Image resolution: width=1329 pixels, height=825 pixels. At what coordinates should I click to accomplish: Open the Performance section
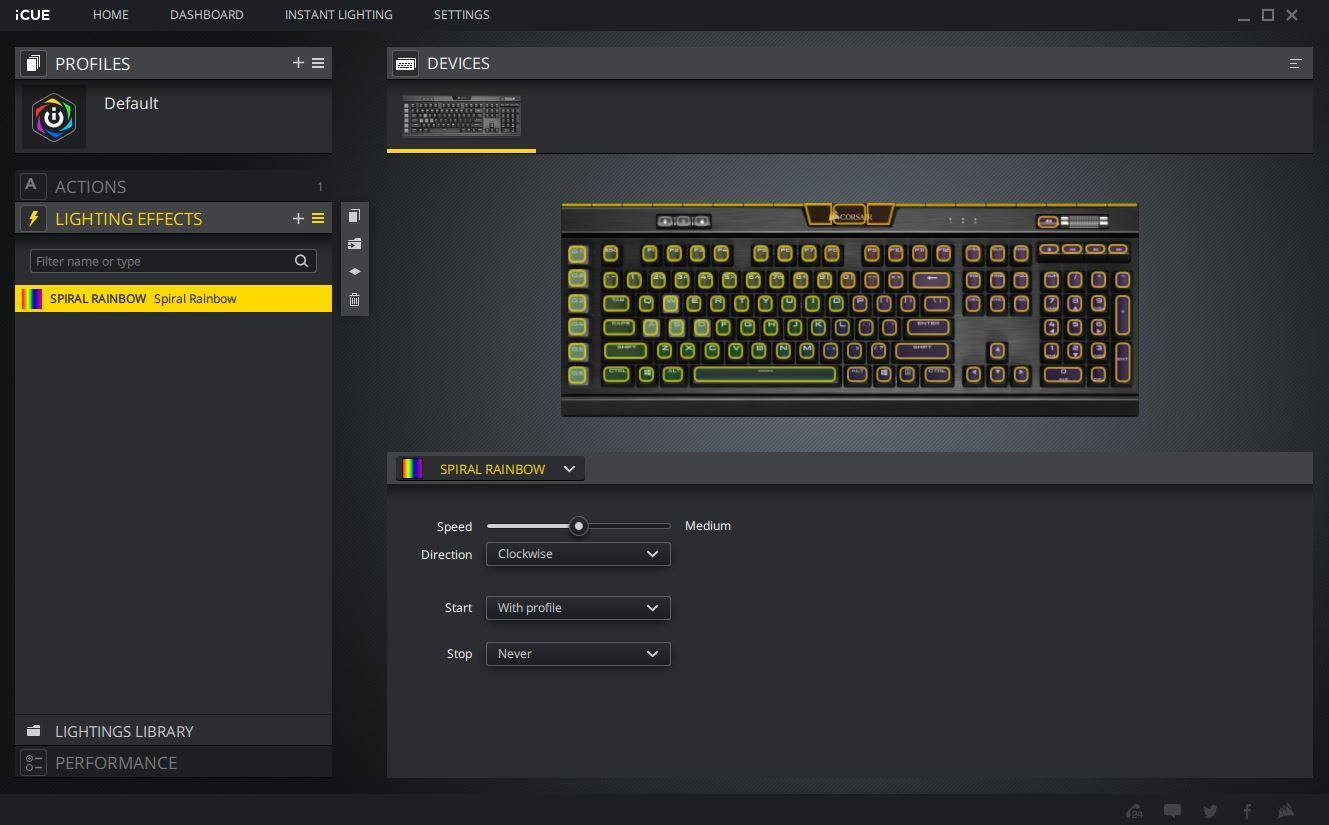tap(116, 763)
